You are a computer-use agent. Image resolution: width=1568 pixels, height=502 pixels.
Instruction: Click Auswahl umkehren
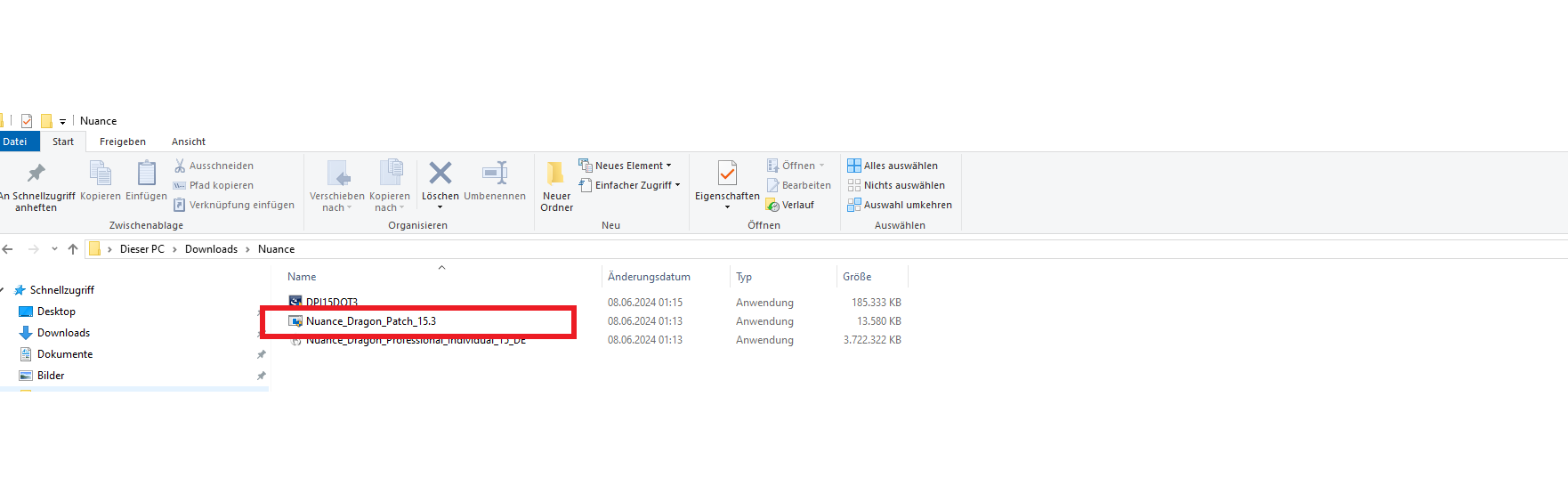pos(900,205)
